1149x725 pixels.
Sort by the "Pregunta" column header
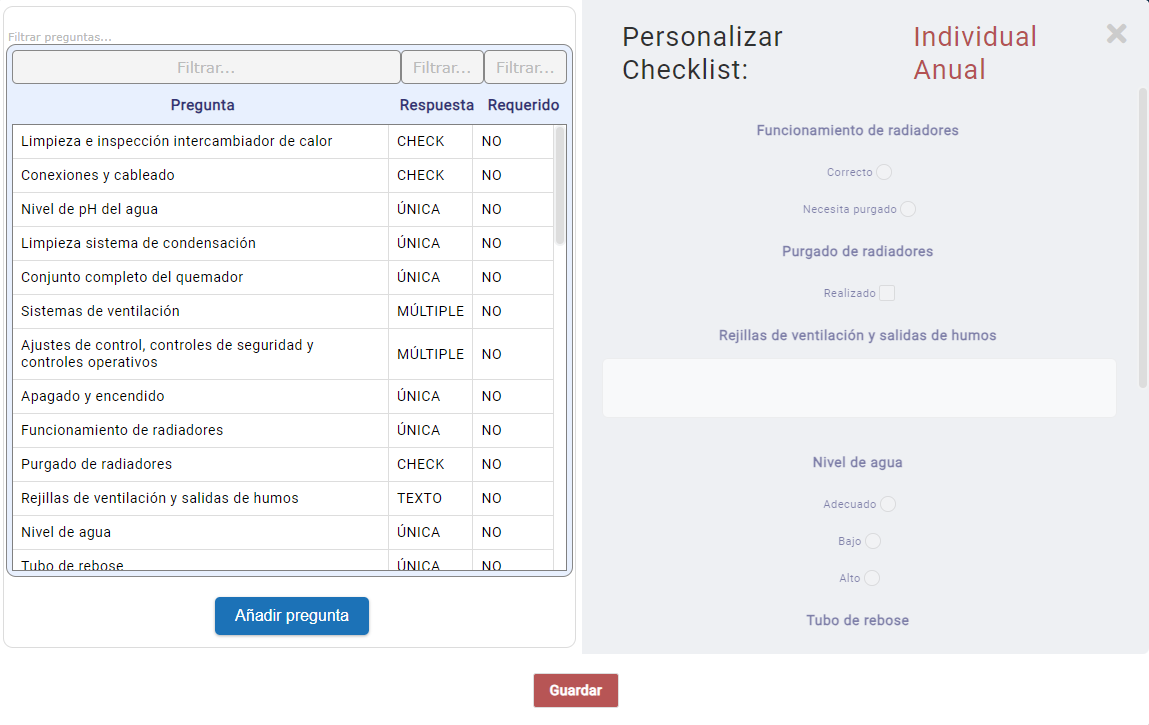click(x=202, y=104)
